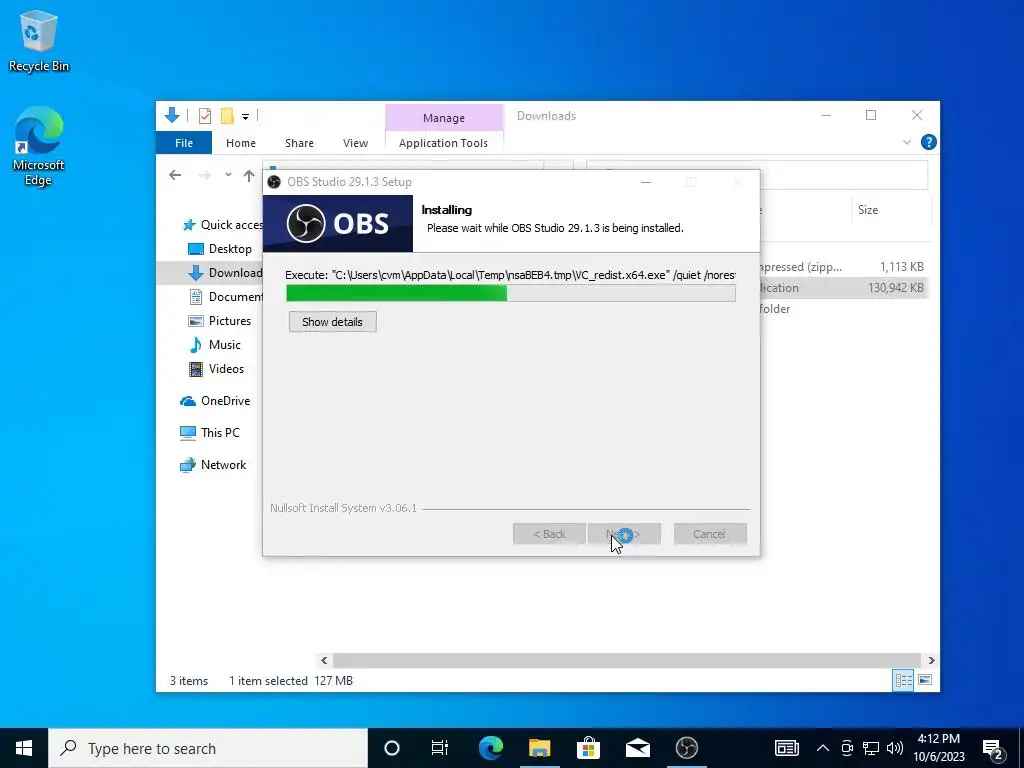Open Mail app from taskbar
Screen dimensions: 1024x768
pos(637,748)
